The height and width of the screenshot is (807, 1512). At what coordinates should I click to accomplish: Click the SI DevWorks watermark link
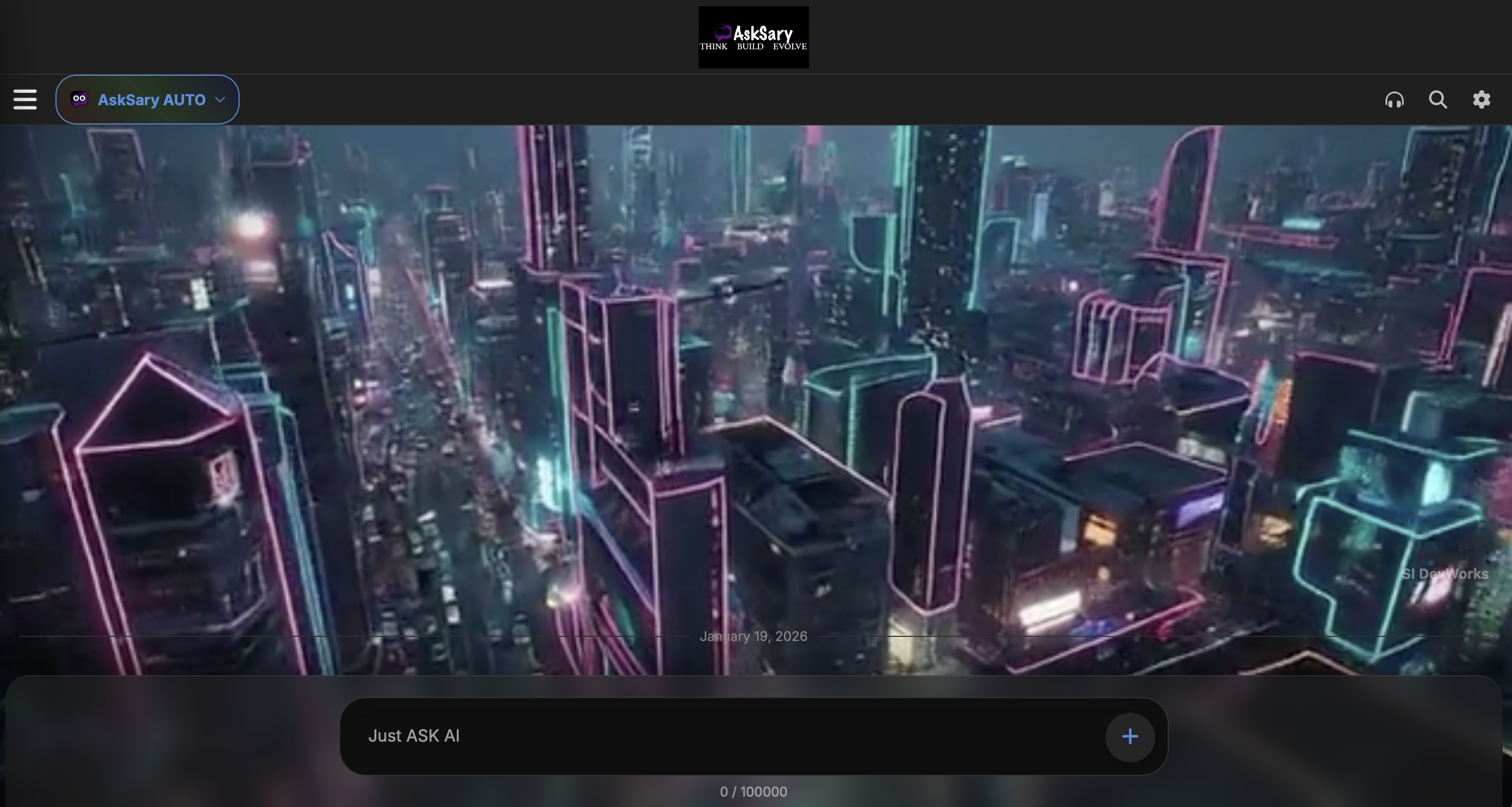(x=1445, y=574)
